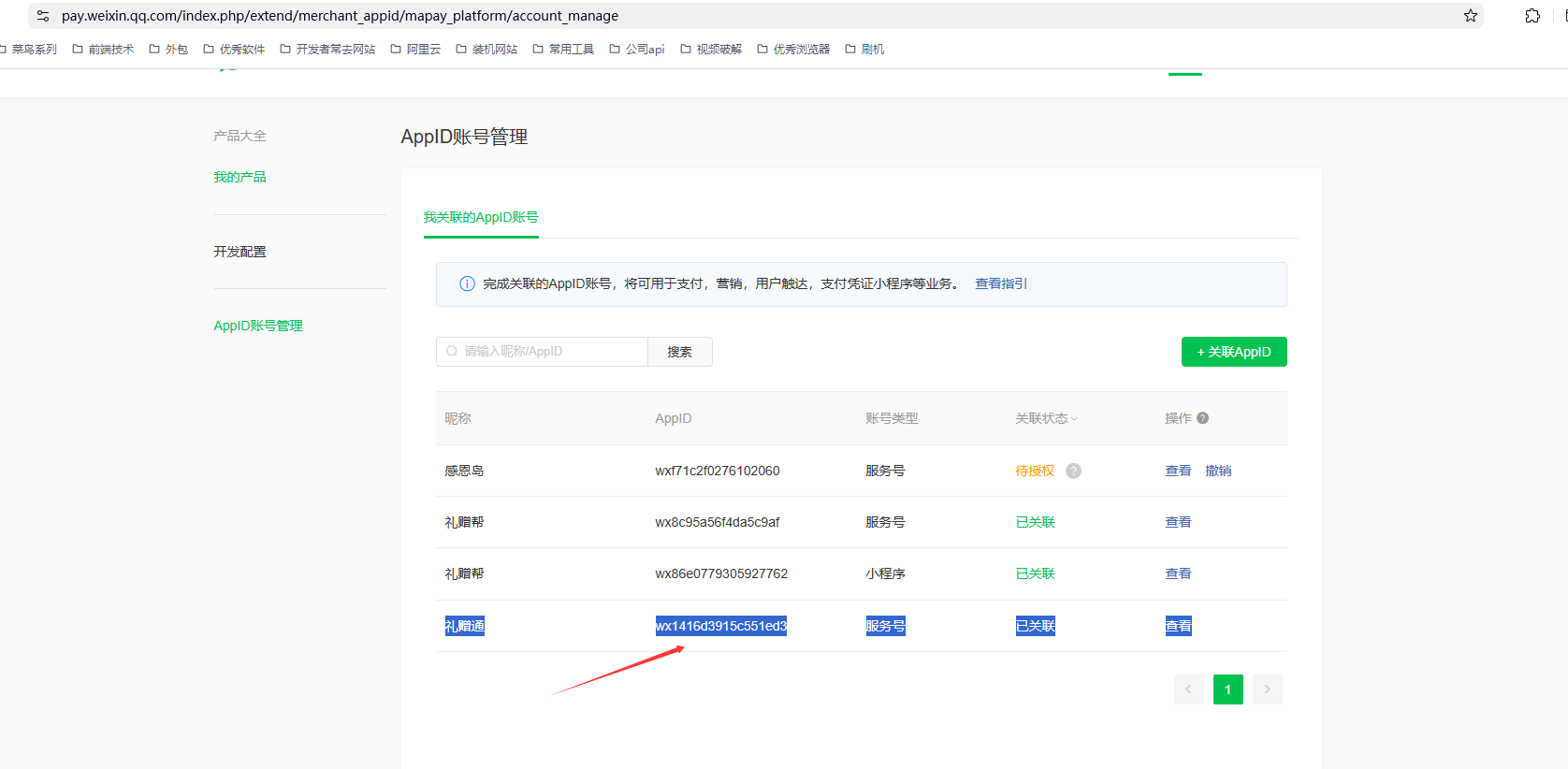Viewport: 1568px width, 769px height.
Task: Click the 礼赠通 nickname cell
Action: pyautogui.click(x=464, y=626)
